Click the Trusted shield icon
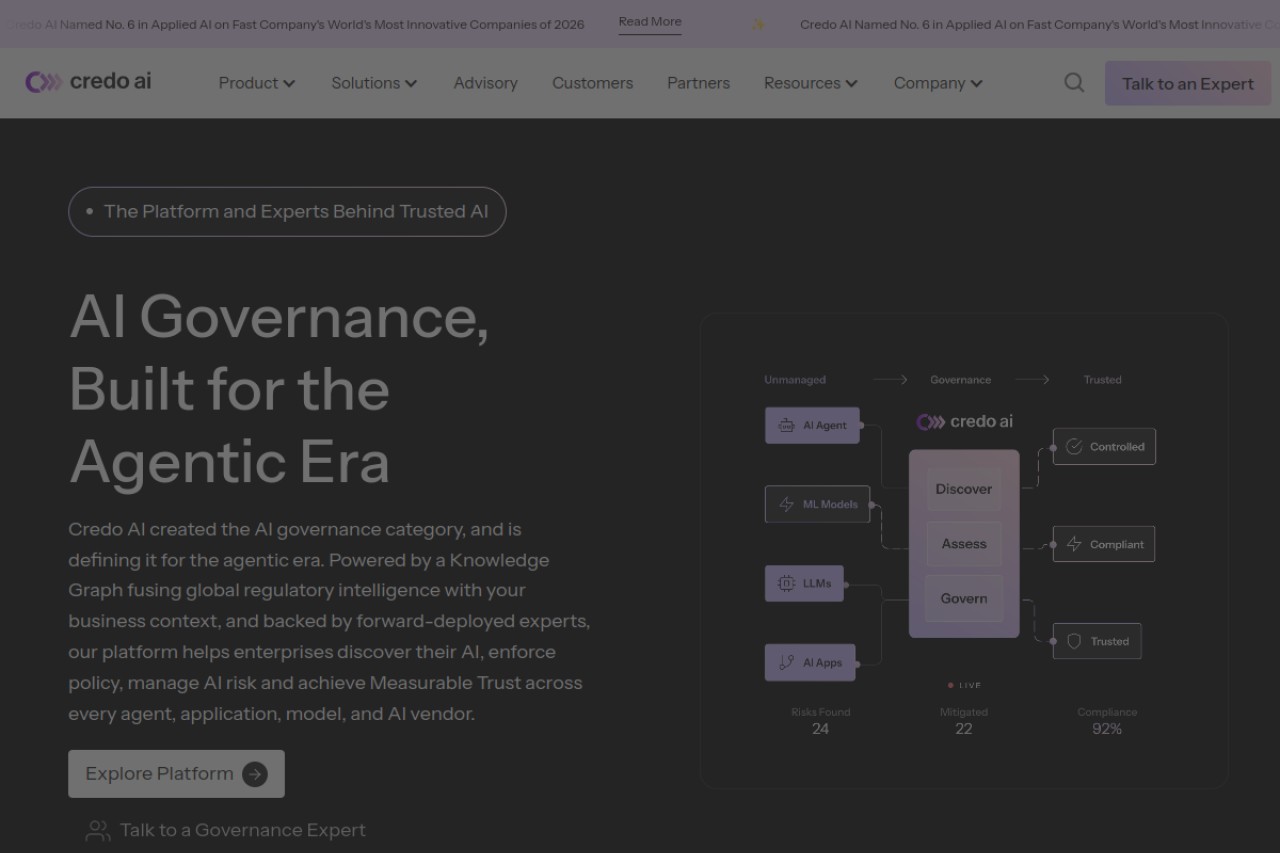Image resolution: width=1280 pixels, height=853 pixels. [1074, 642]
